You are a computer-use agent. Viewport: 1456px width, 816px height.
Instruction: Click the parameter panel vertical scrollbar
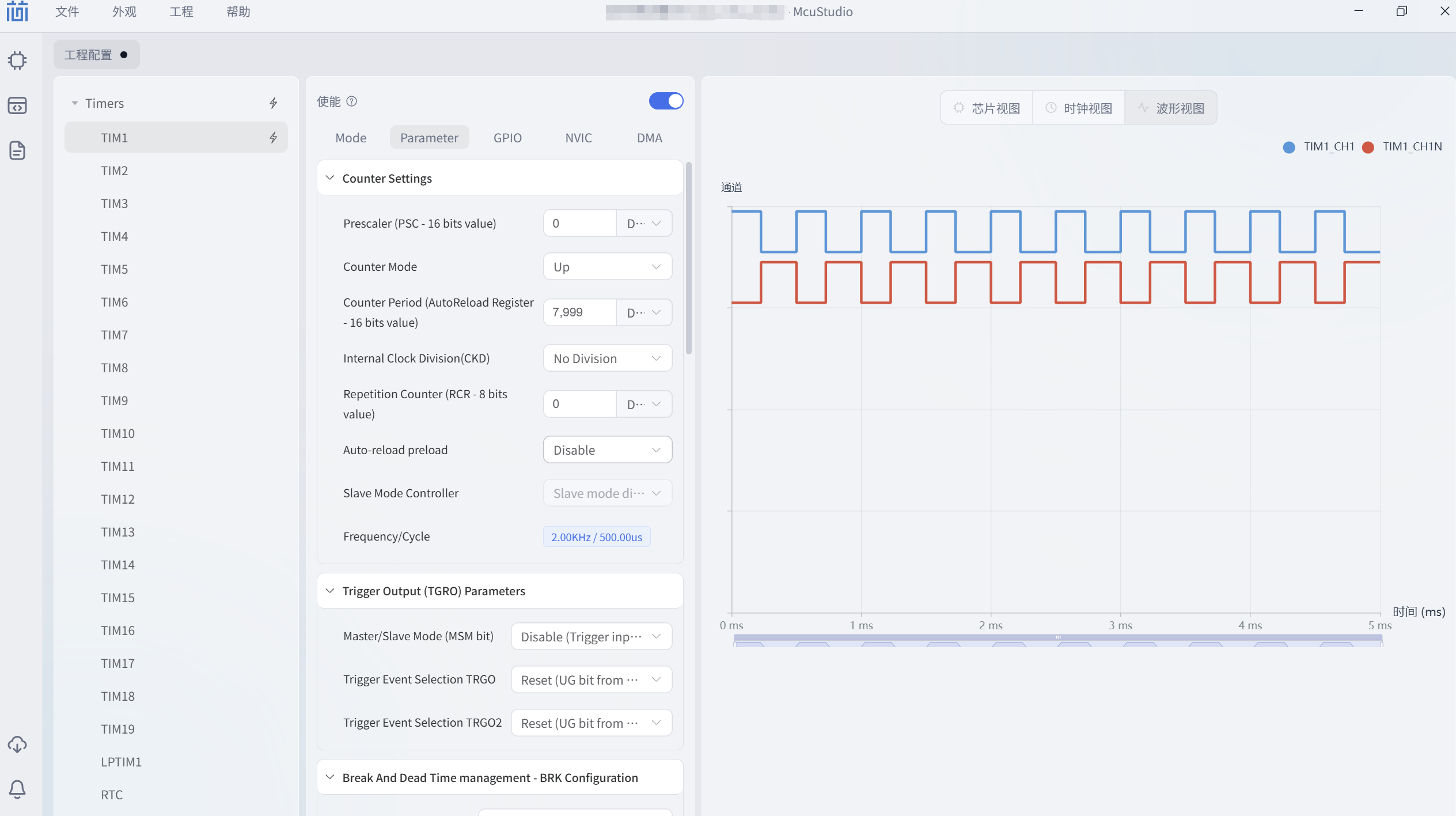point(689,258)
